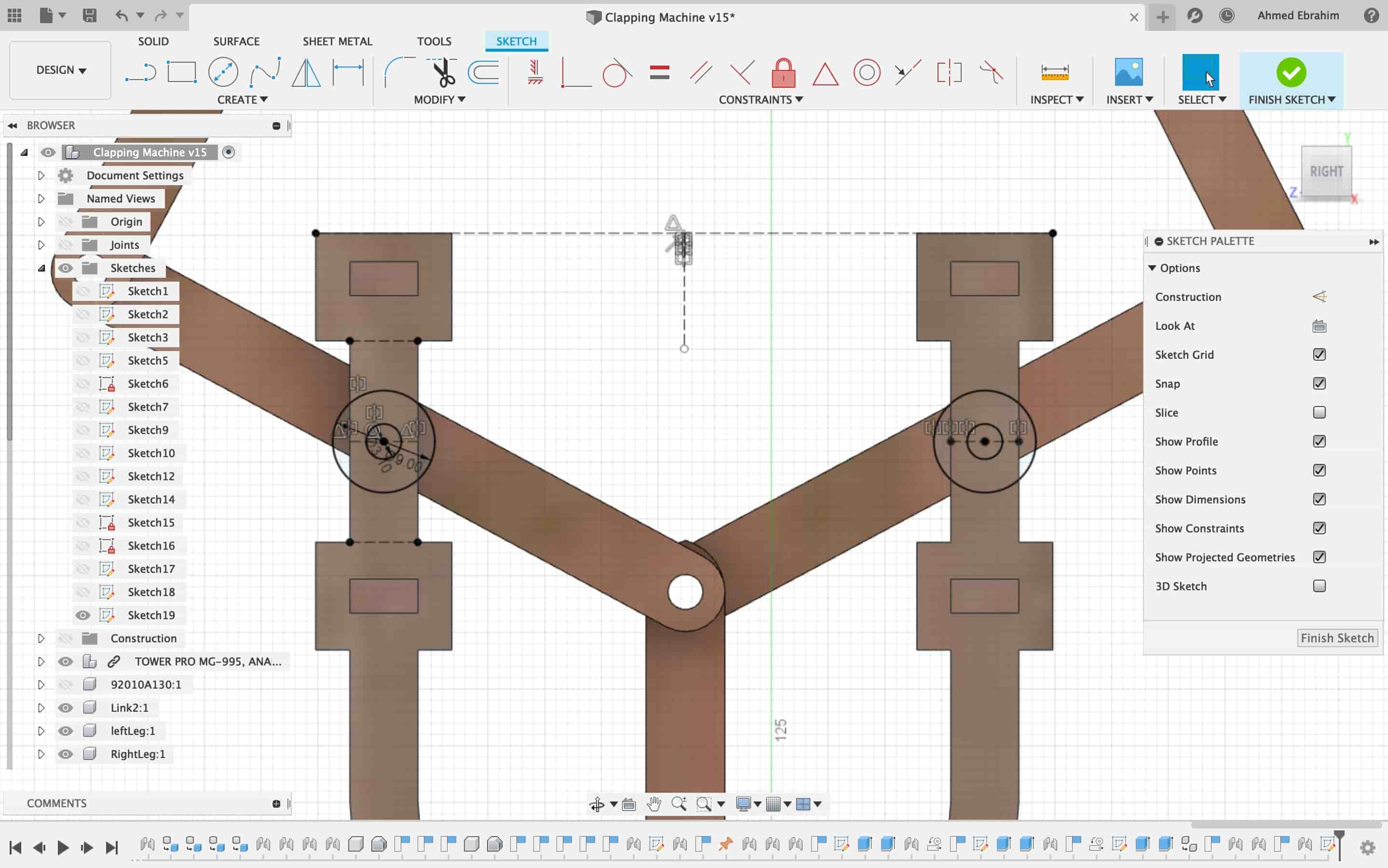Open the DESIGN workspace dropdown
The image size is (1388, 868).
click(x=60, y=70)
